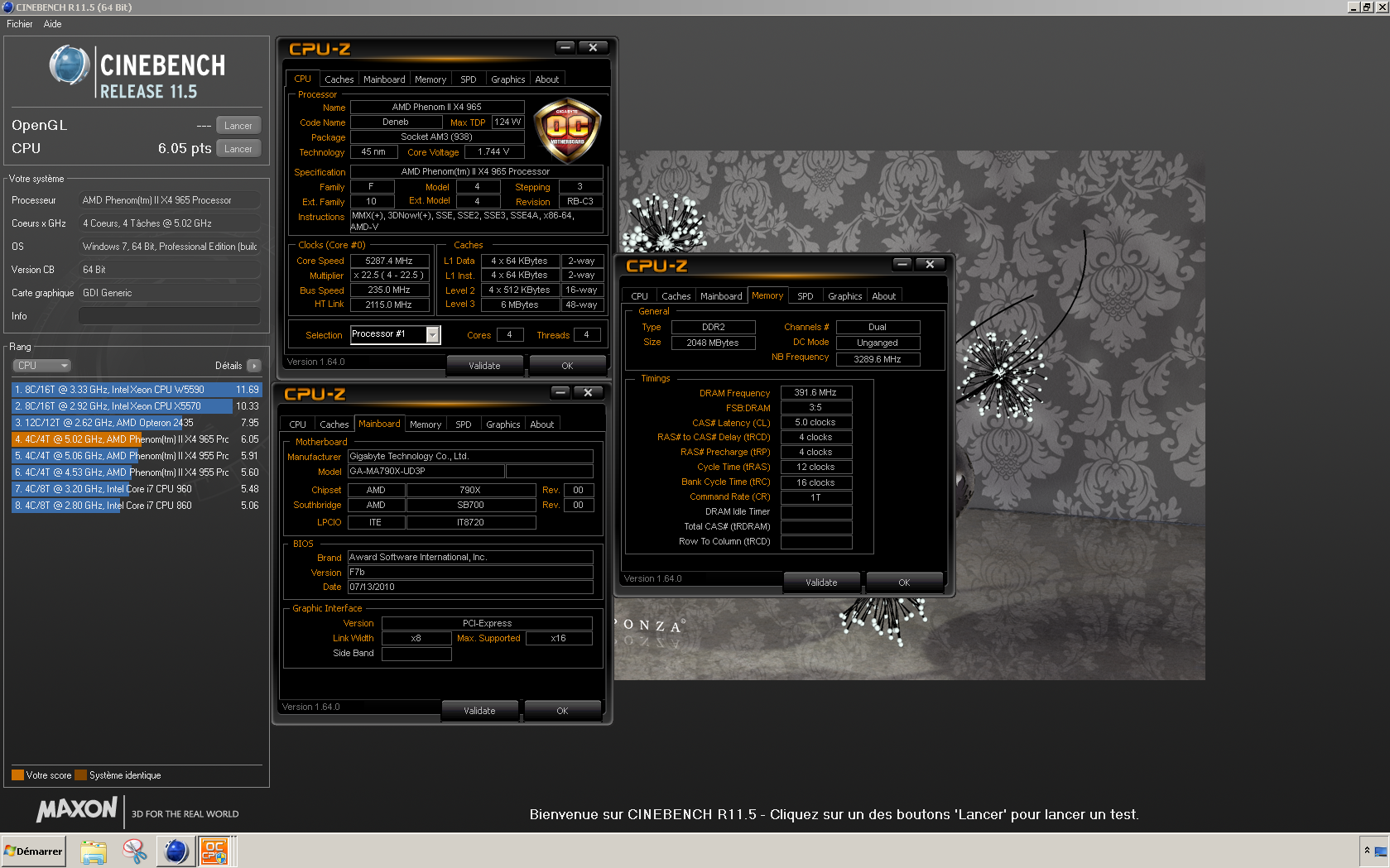Select ranking row 4.53 GHz Phenom X4 955
The image size is (1390, 868).
click(x=137, y=472)
